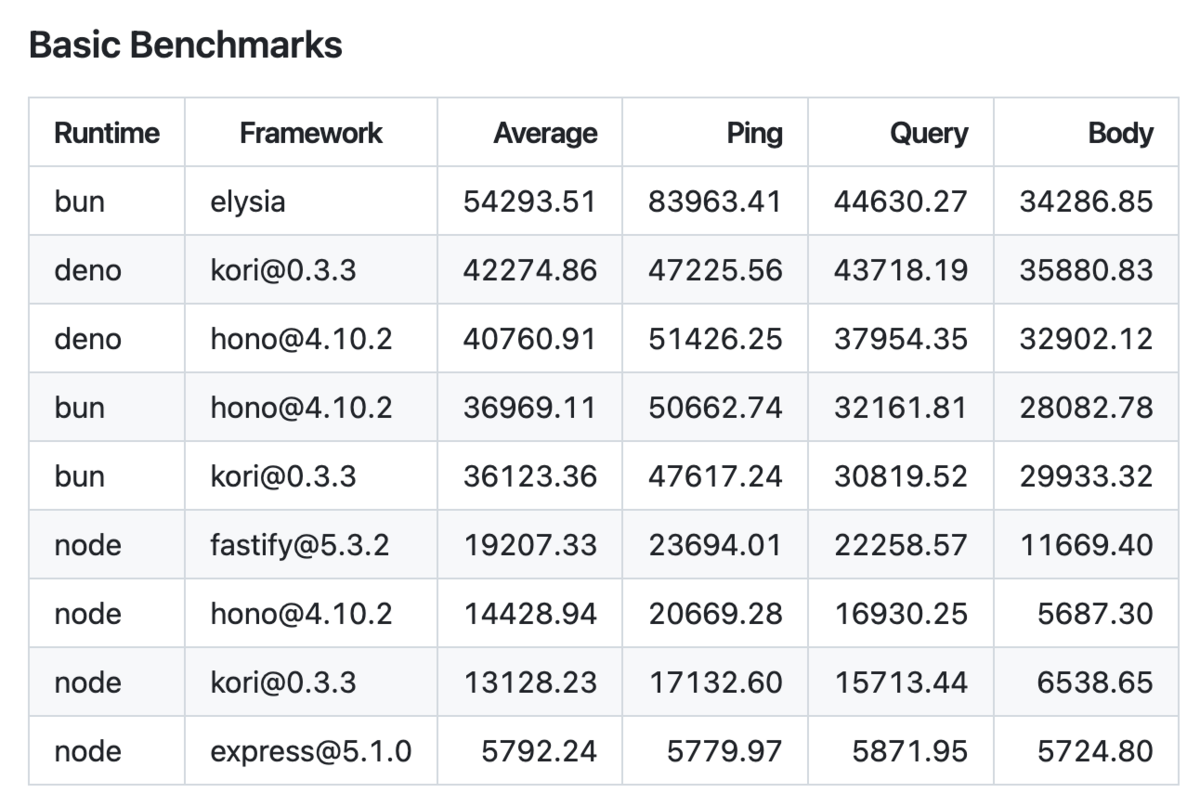Click the Query value 5871.95
1200x806 pixels.
coord(911,751)
